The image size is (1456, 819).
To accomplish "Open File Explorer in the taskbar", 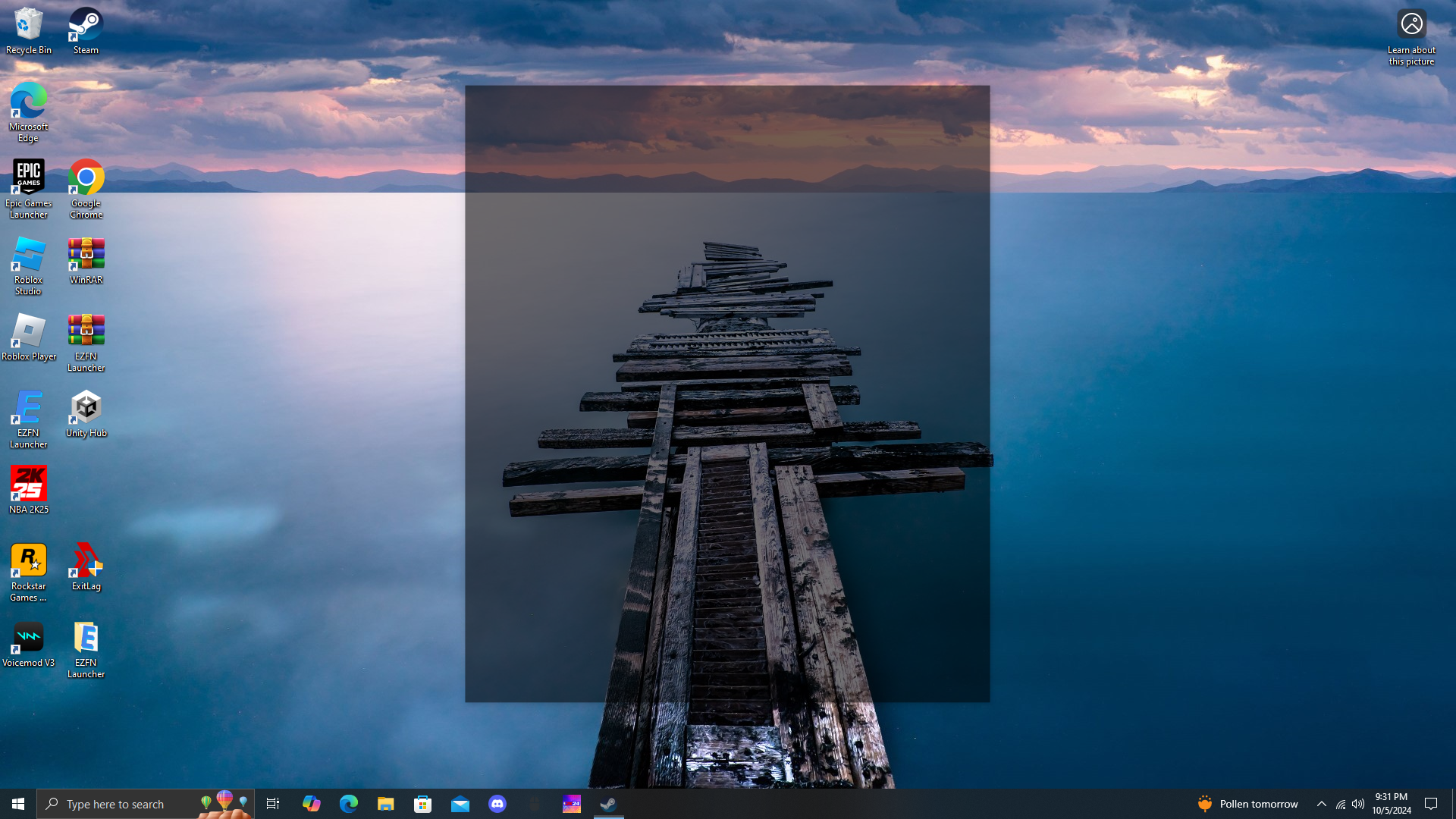I will pos(385,804).
